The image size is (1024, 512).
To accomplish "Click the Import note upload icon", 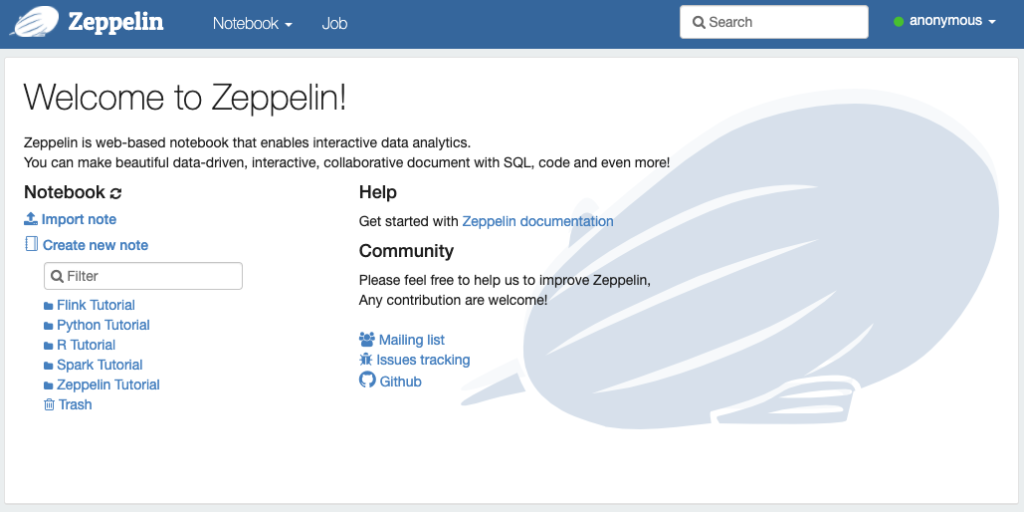I will tap(31, 219).
